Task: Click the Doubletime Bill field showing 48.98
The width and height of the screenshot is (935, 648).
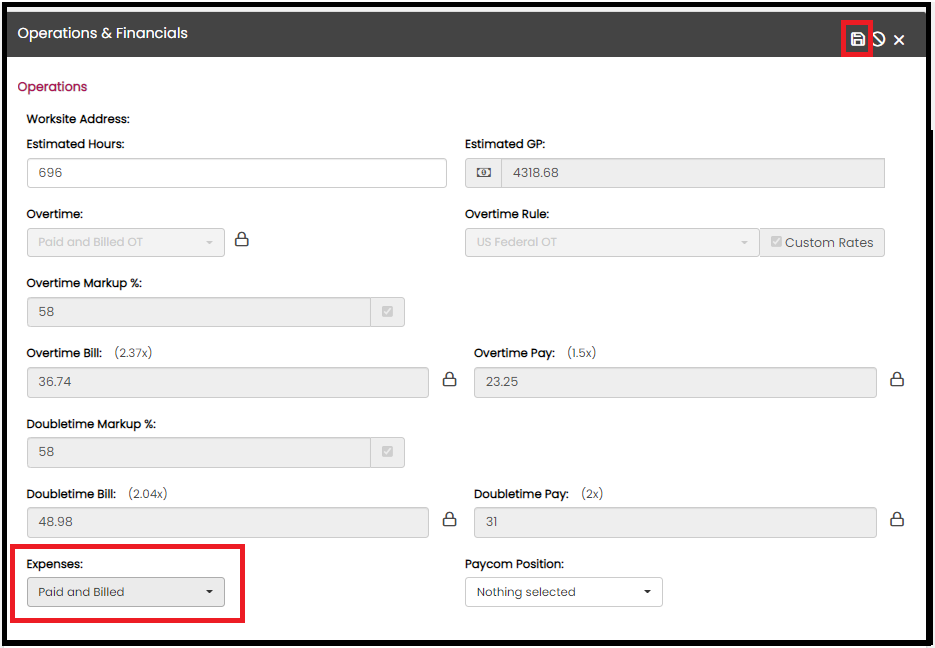Action: [x=228, y=522]
